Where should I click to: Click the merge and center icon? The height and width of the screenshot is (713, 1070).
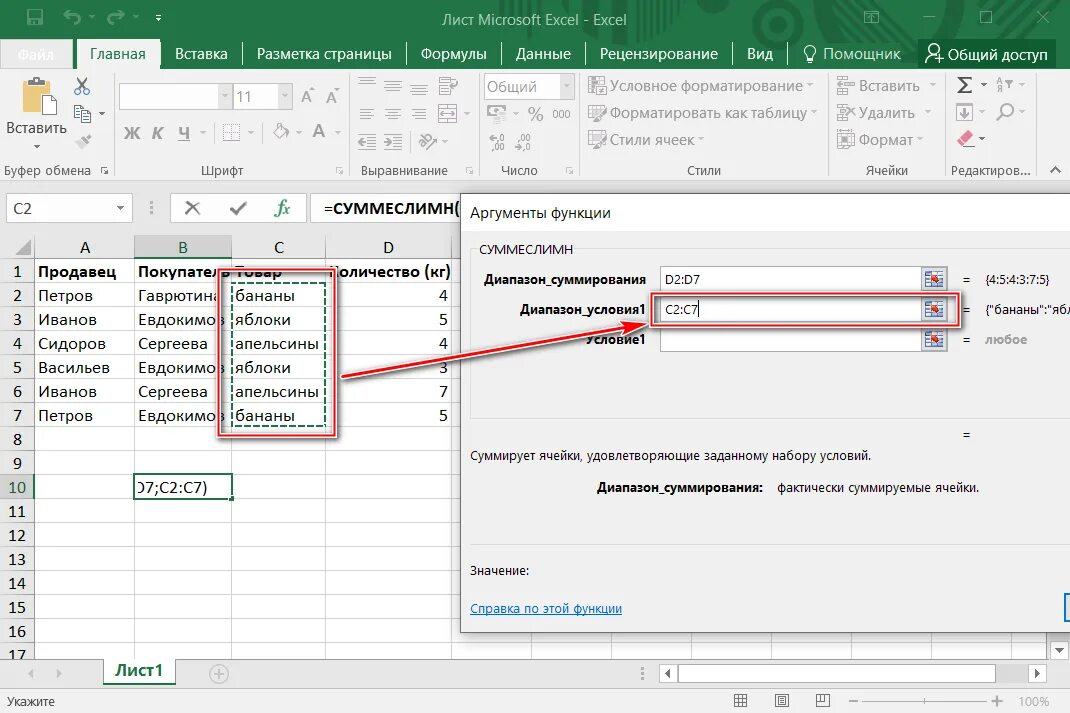click(x=448, y=113)
